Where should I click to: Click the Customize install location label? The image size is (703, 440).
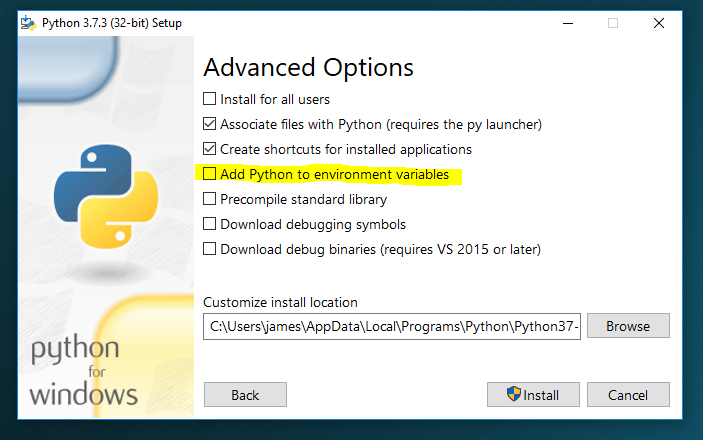[x=280, y=302]
